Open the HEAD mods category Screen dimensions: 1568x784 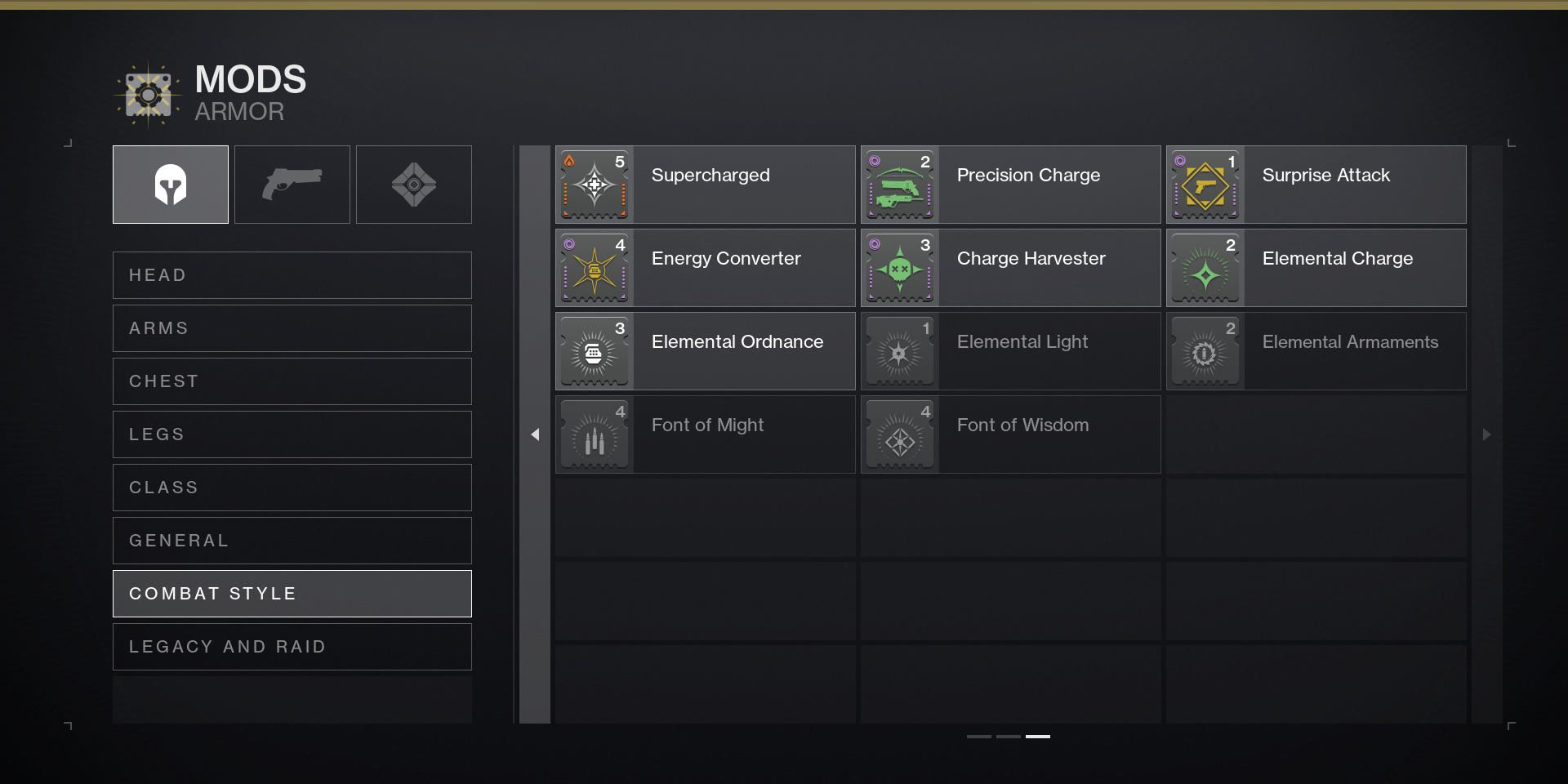pyautogui.click(x=292, y=275)
